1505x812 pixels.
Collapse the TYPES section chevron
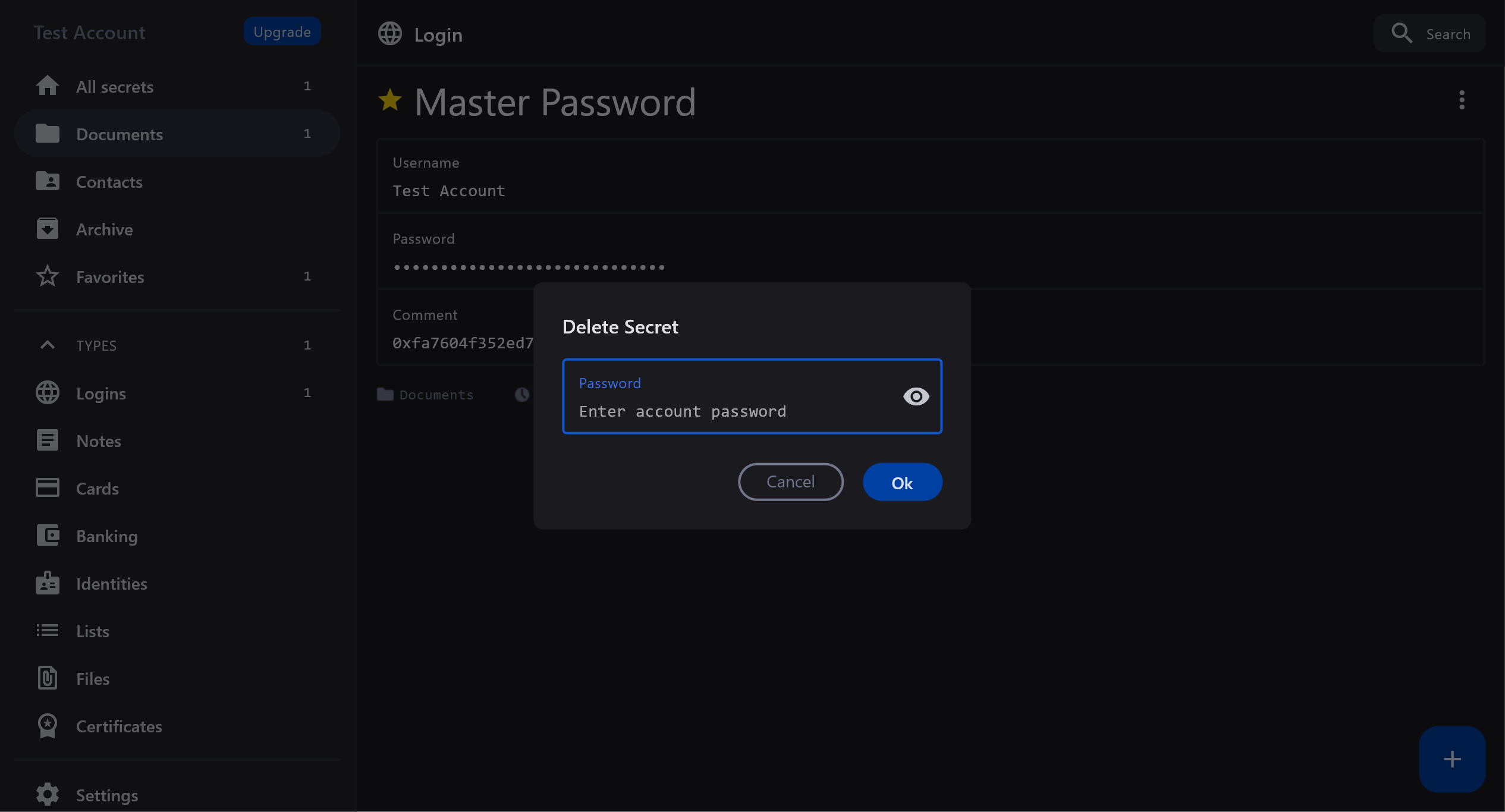(x=48, y=345)
